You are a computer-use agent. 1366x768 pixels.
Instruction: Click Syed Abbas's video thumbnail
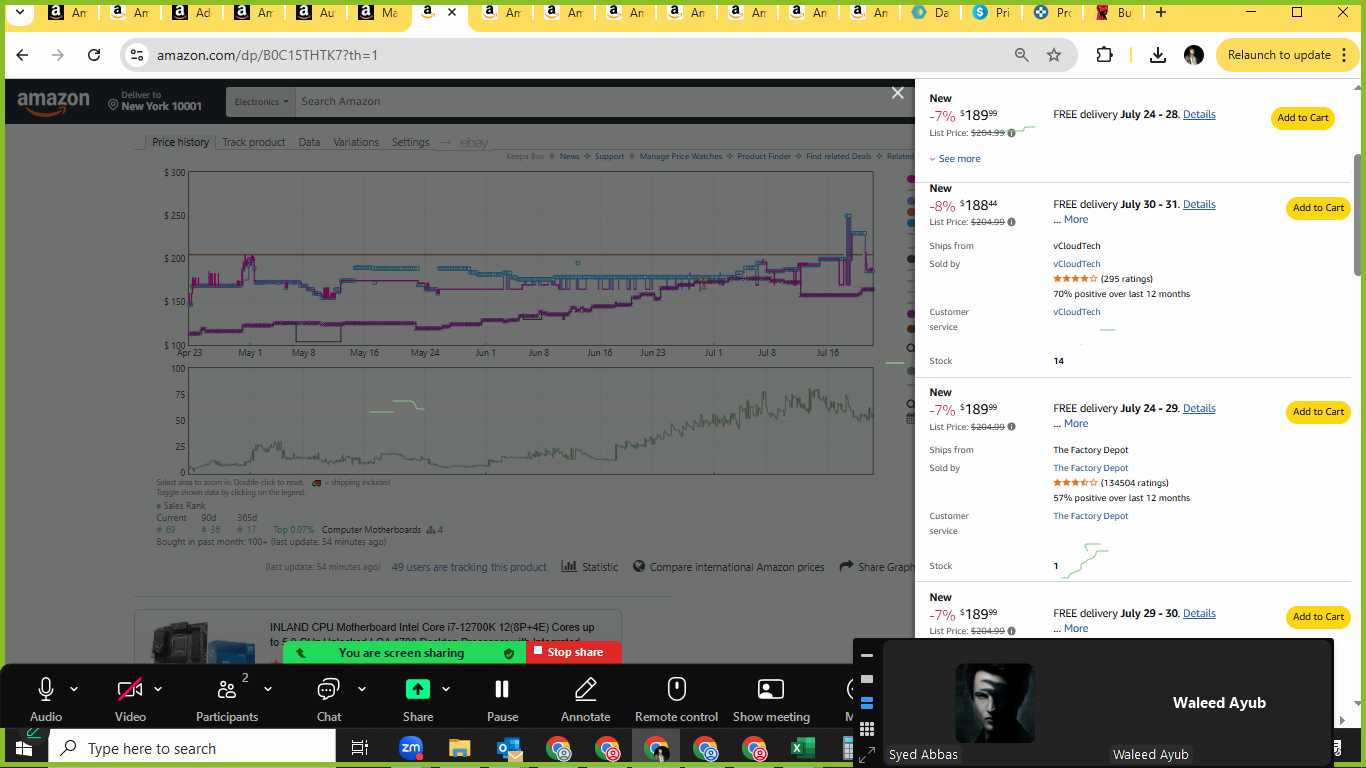(995, 702)
